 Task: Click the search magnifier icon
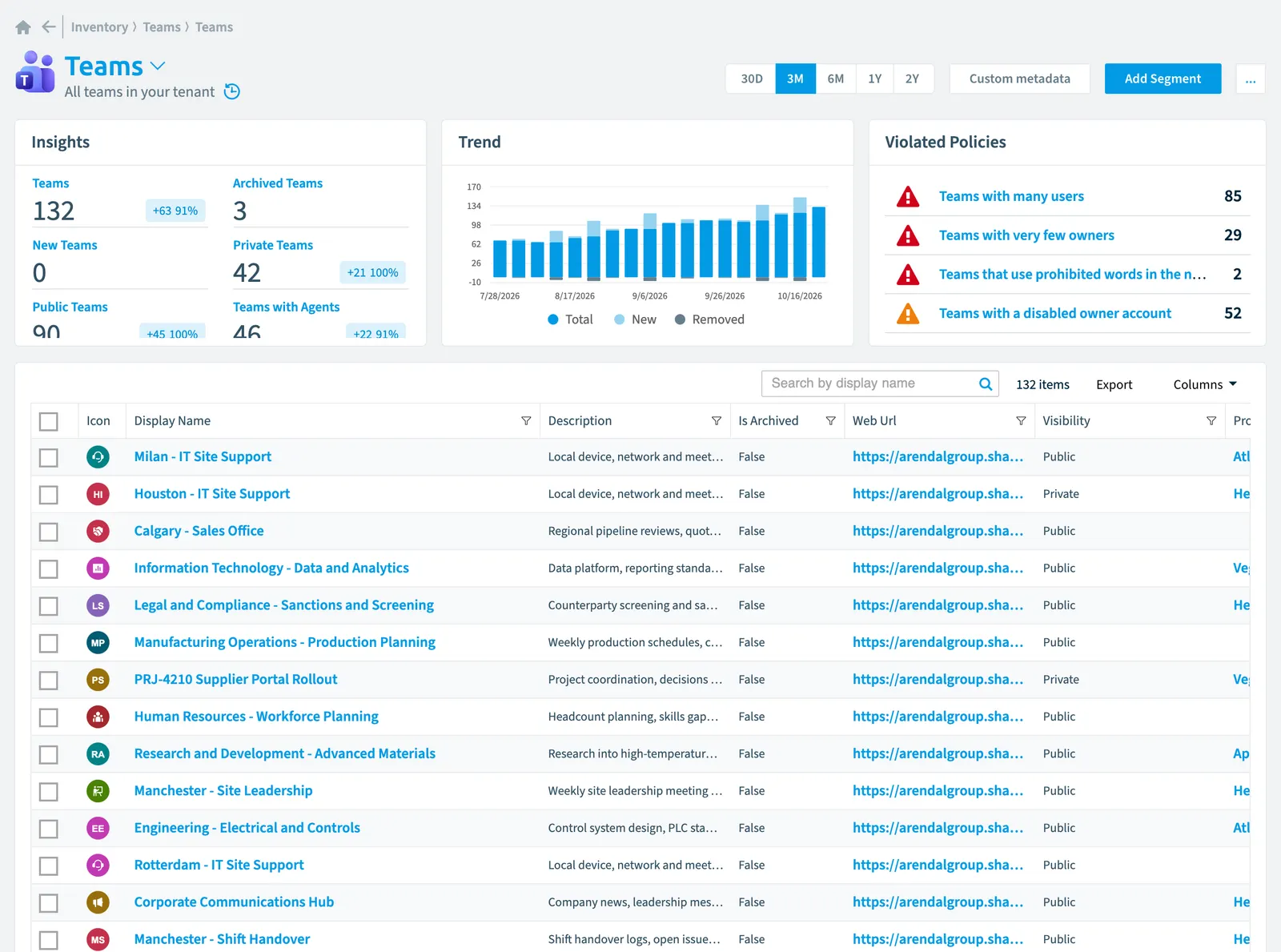pos(986,384)
